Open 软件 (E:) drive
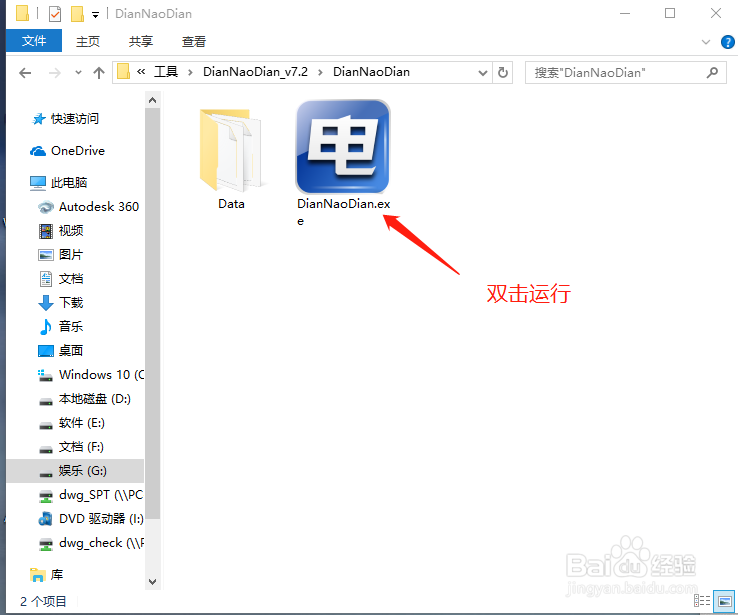This screenshot has width=738, height=615. point(72,423)
